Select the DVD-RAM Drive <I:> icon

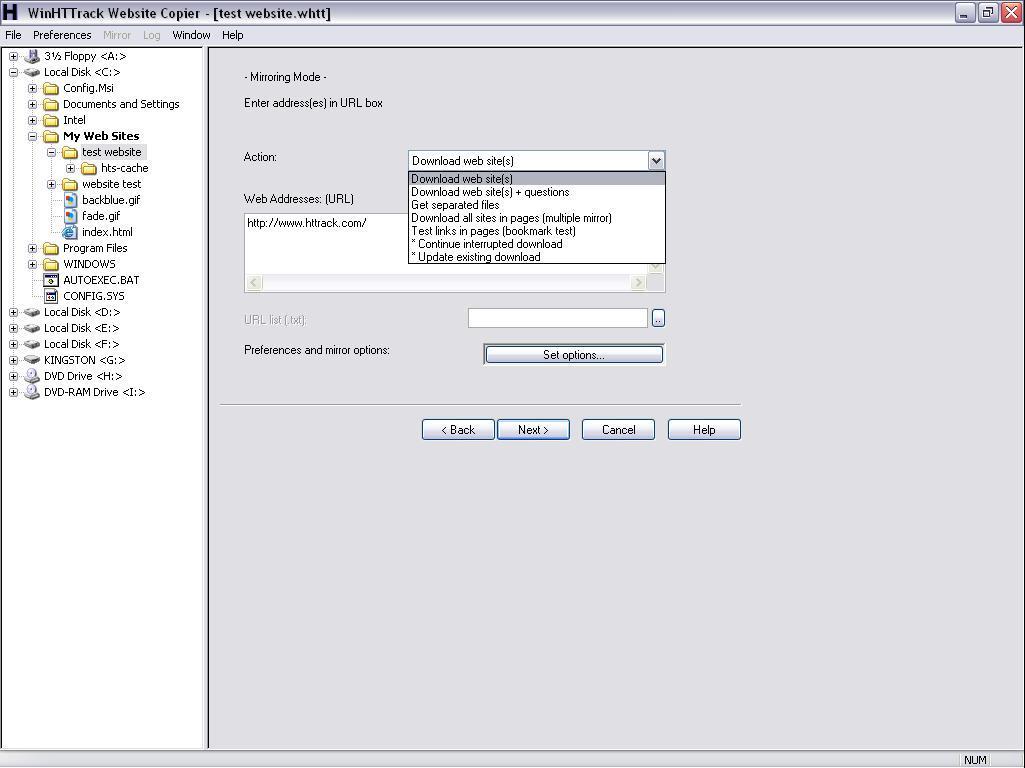(x=33, y=392)
